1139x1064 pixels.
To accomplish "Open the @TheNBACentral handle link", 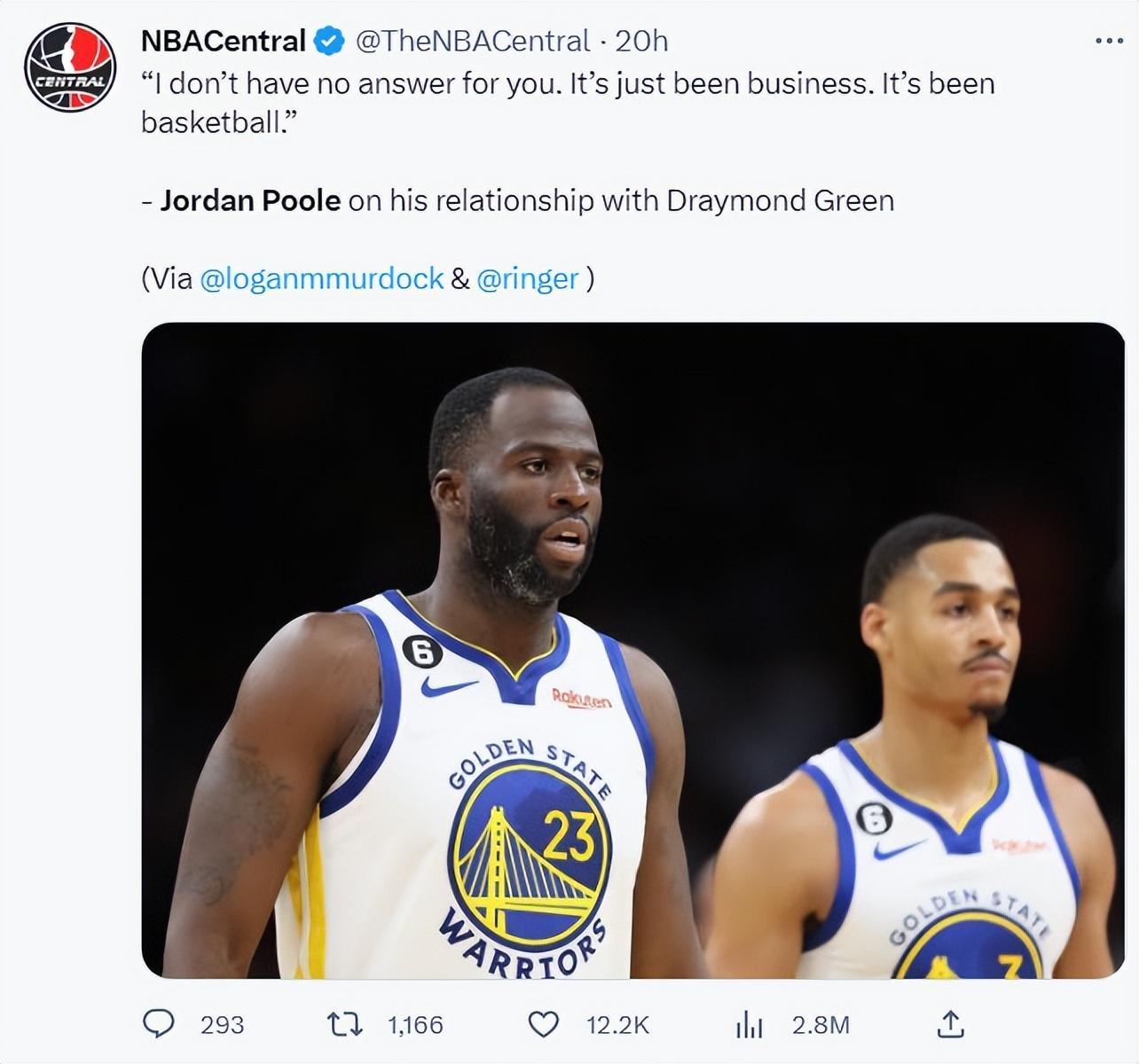I will (x=472, y=41).
